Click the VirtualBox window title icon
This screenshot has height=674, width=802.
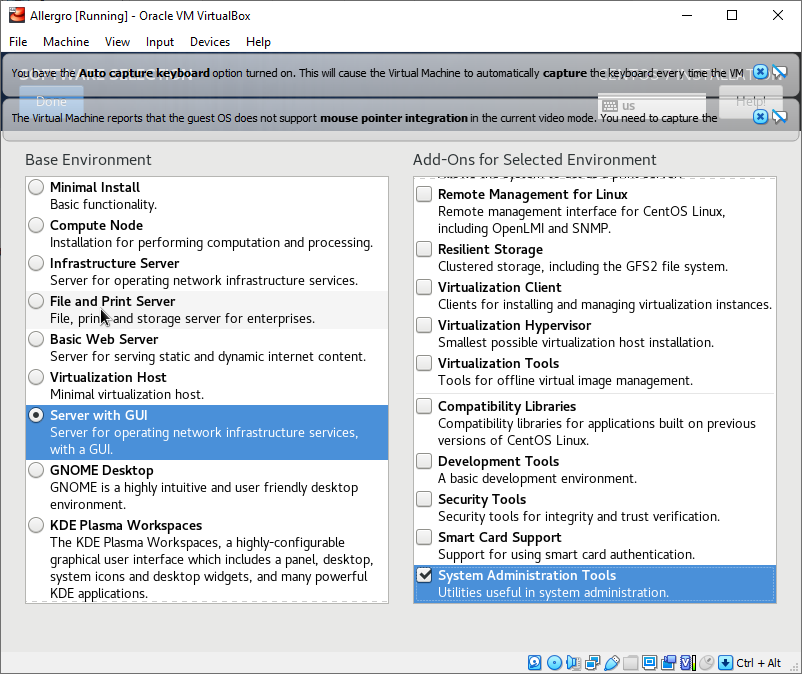[16, 15]
